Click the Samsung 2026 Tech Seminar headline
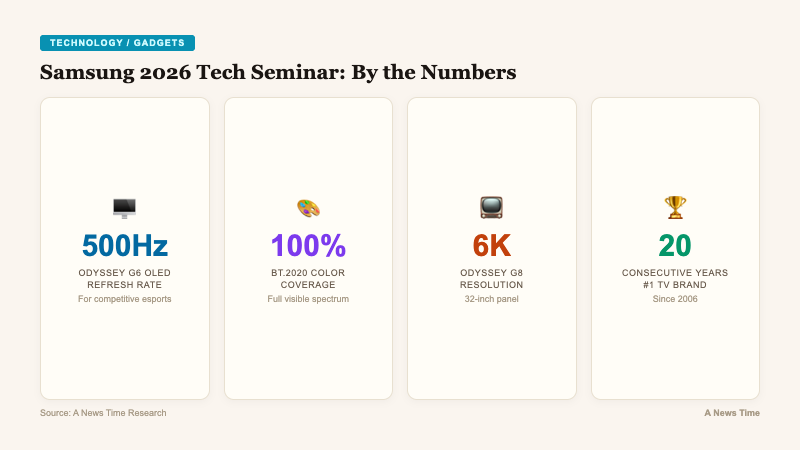Image resolution: width=800 pixels, height=450 pixels. click(x=278, y=72)
